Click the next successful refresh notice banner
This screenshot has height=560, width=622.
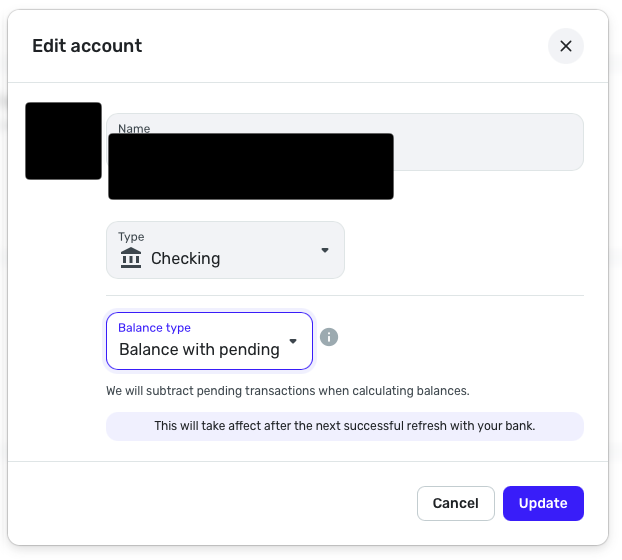[344, 426]
